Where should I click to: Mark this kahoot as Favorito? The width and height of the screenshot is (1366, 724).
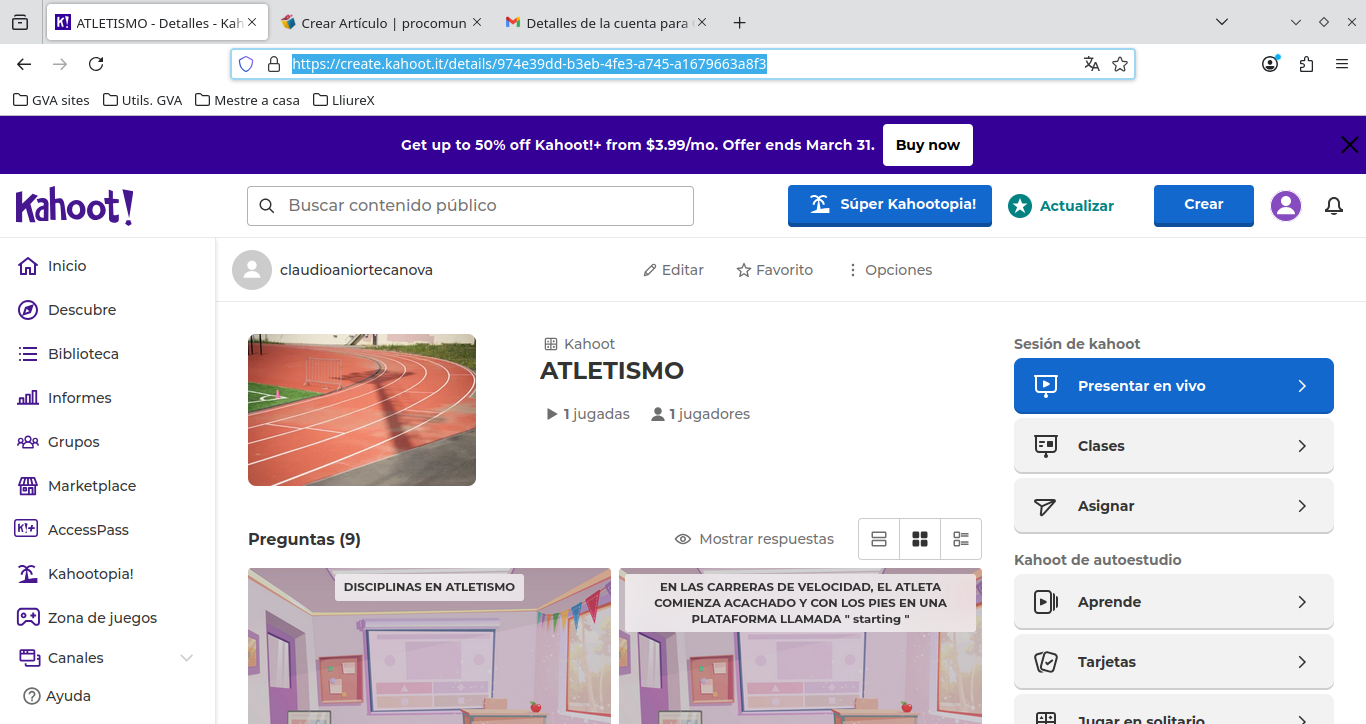tap(774, 269)
